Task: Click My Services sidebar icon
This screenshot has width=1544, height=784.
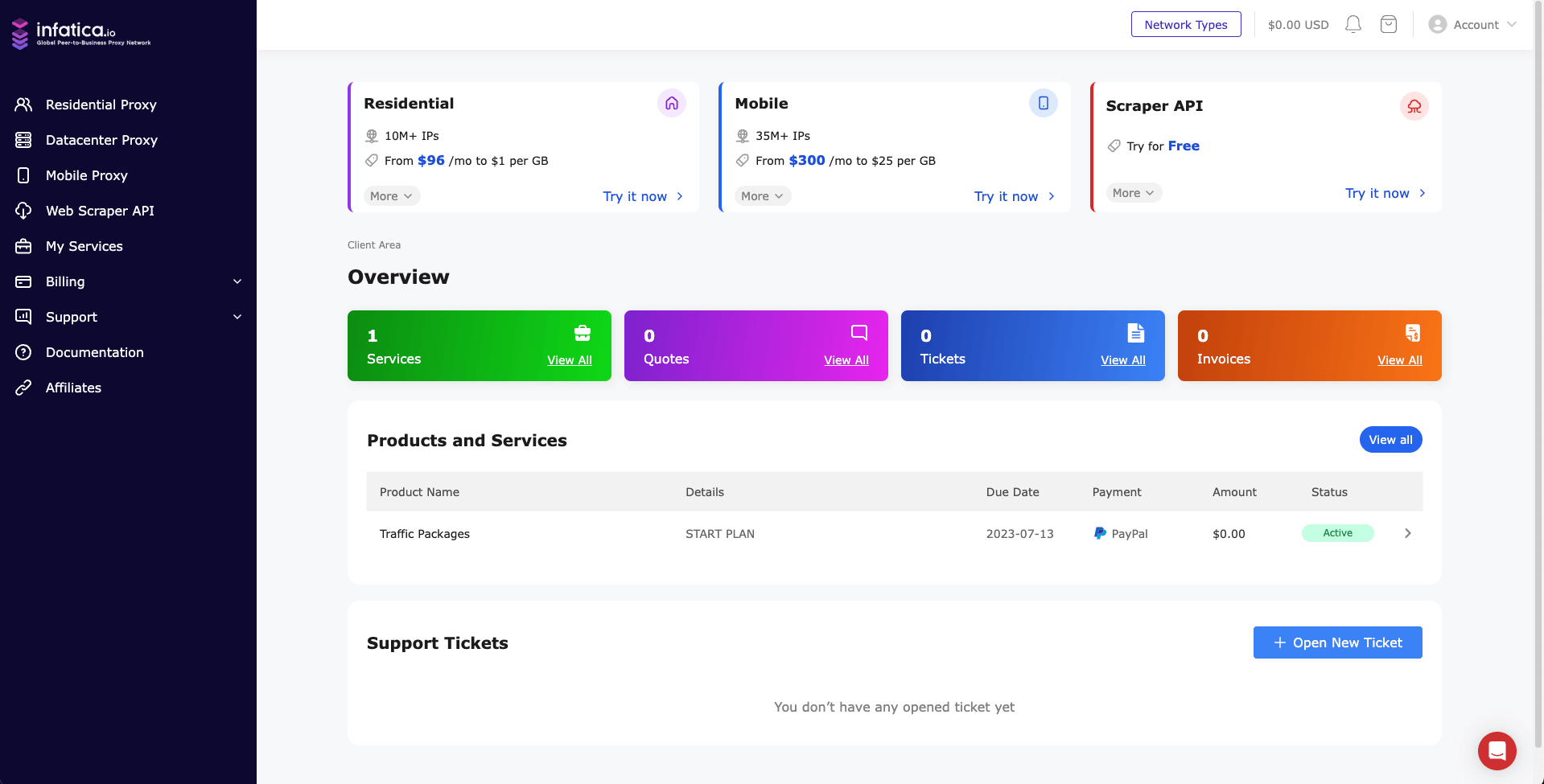Action: [23, 246]
